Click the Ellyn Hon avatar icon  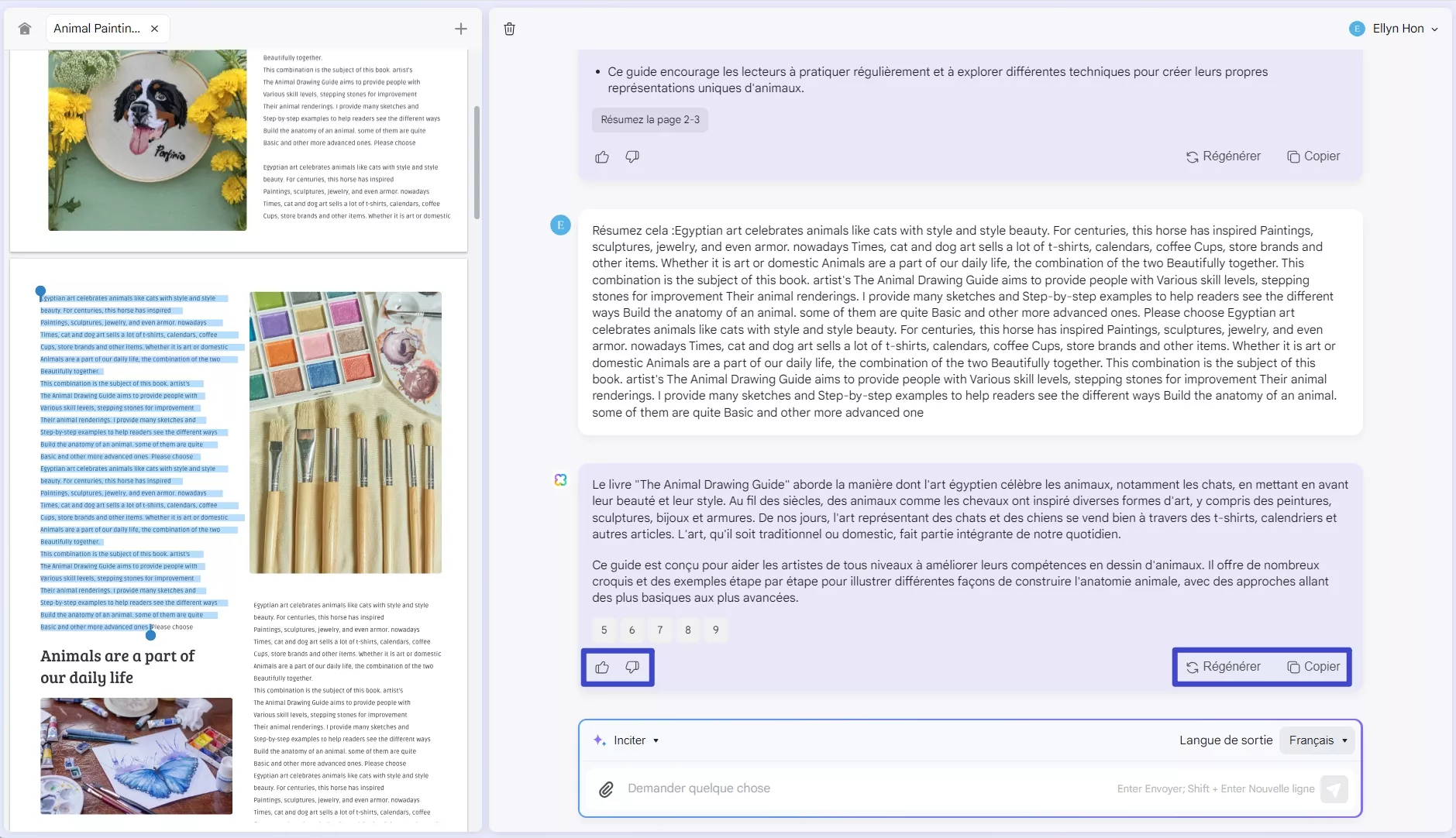point(1357,29)
